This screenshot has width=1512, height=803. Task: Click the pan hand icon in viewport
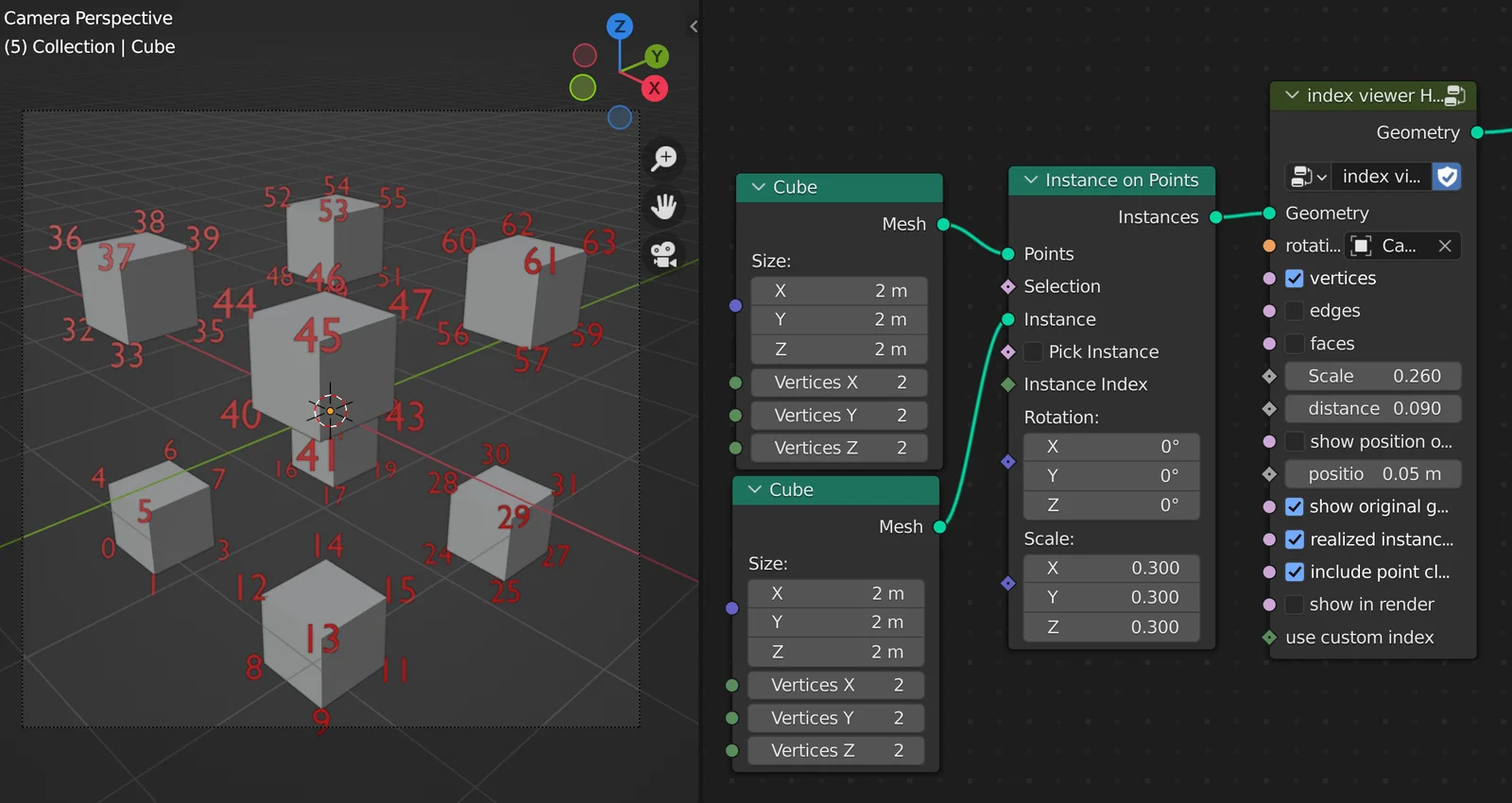pyautogui.click(x=664, y=206)
